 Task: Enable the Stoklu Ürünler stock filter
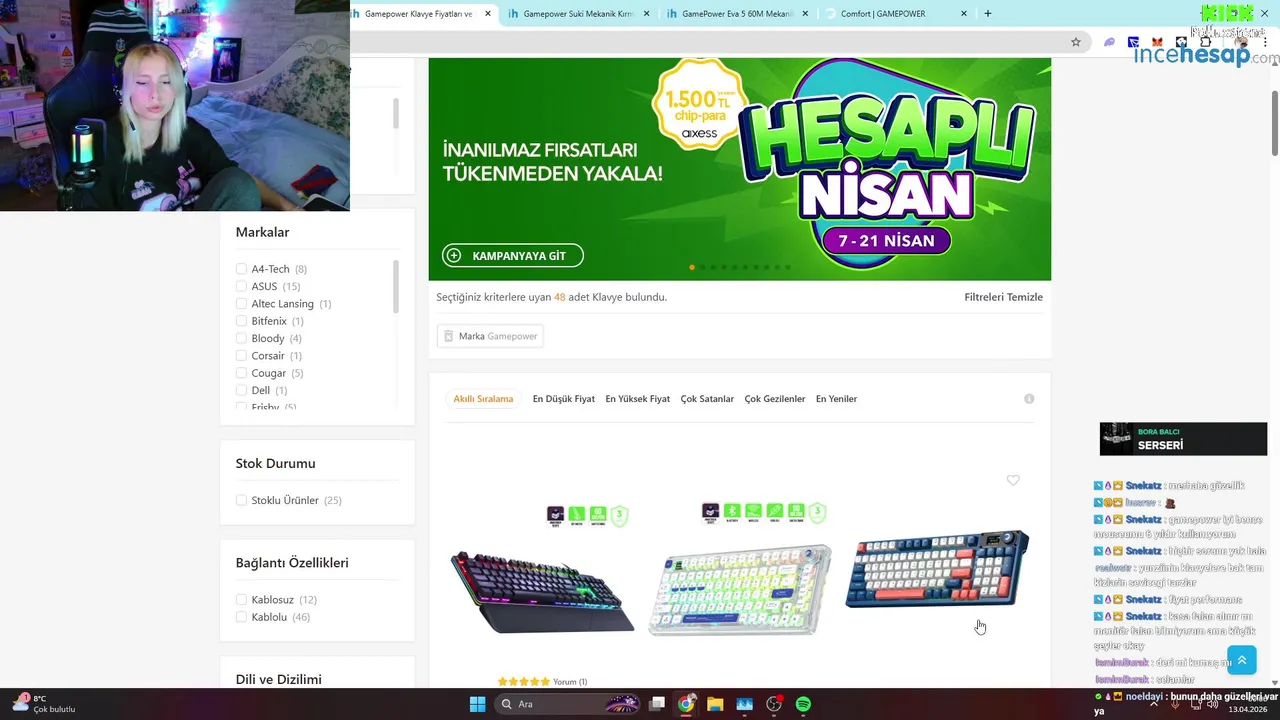(241, 500)
